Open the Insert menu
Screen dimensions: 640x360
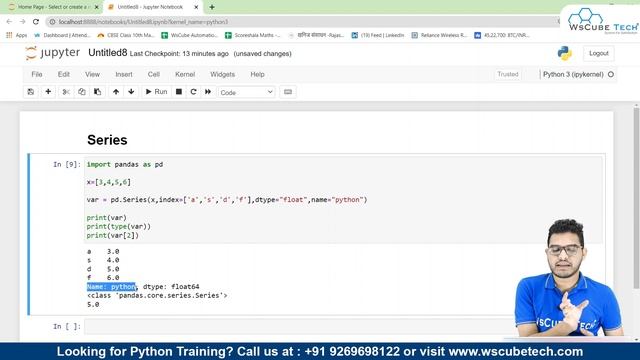coord(124,74)
